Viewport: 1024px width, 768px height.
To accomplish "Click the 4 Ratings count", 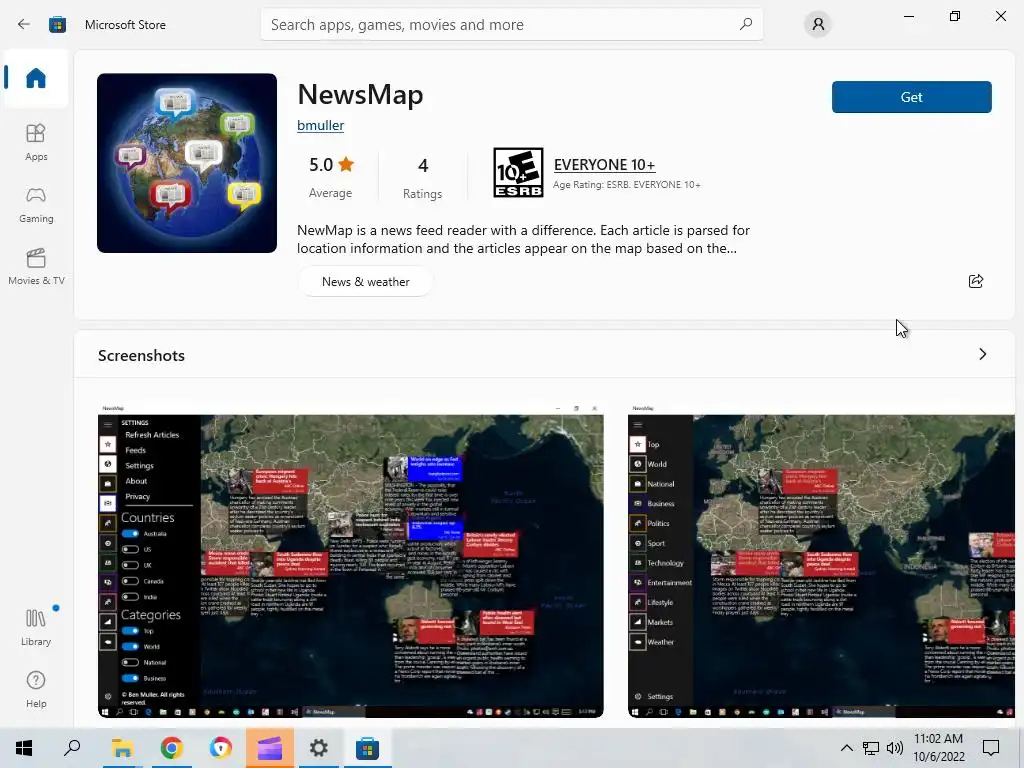I will (x=423, y=178).
